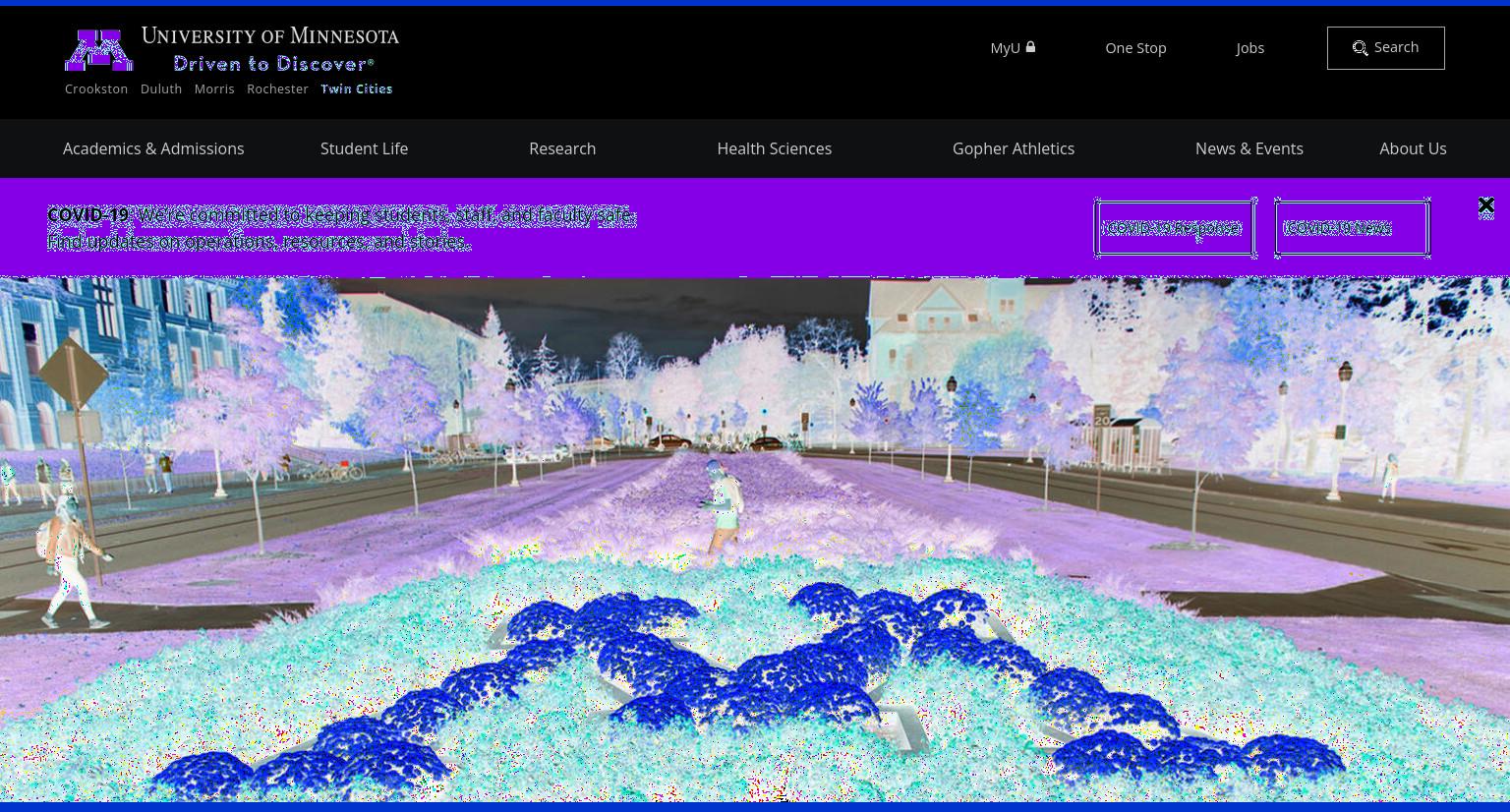Click the lock icon beside MyU
The width and height of the screenshot is (1510, 812).
coord(1030,46)
